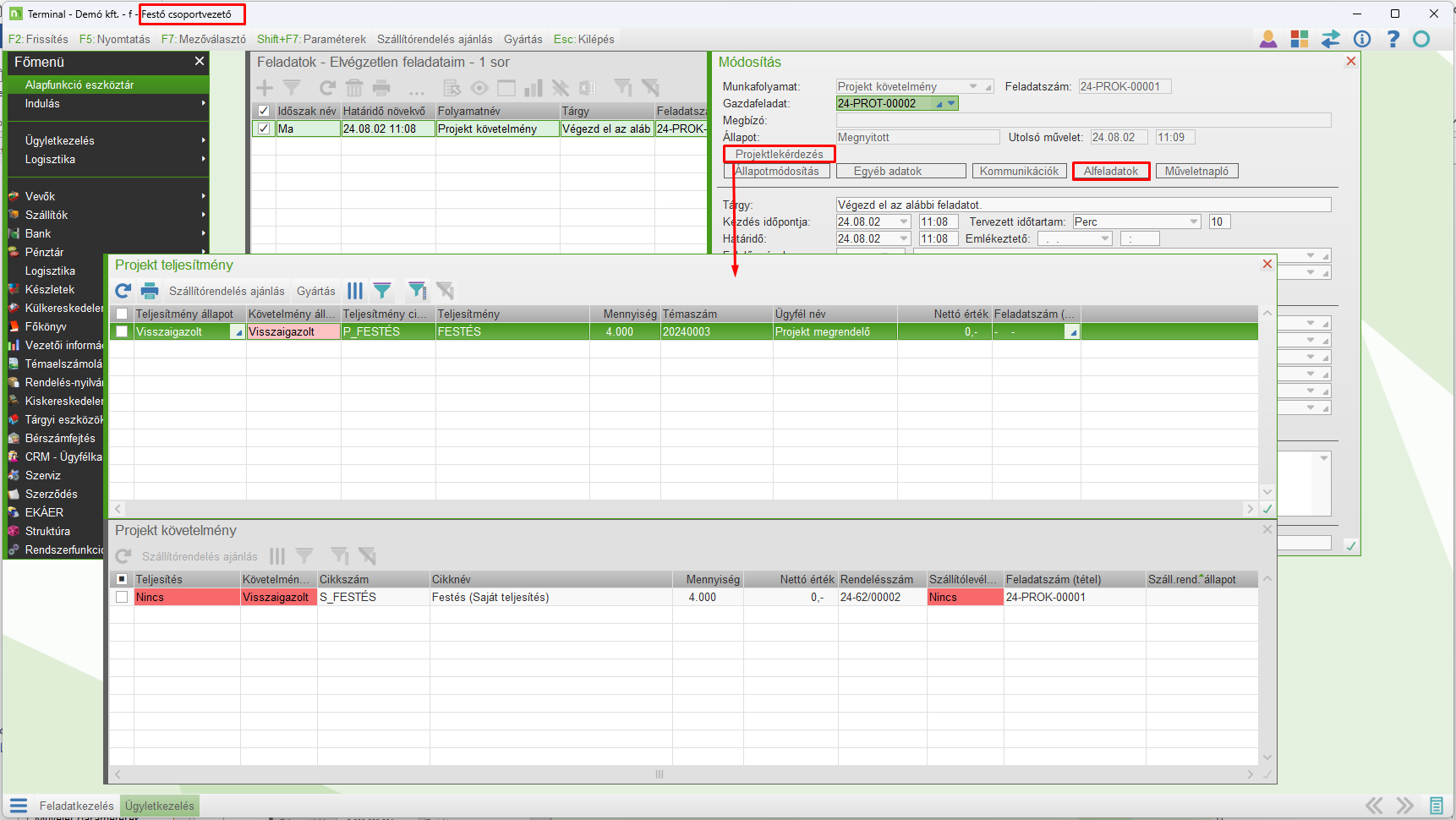Open the info circle icon in top bar

point(1362,39)
